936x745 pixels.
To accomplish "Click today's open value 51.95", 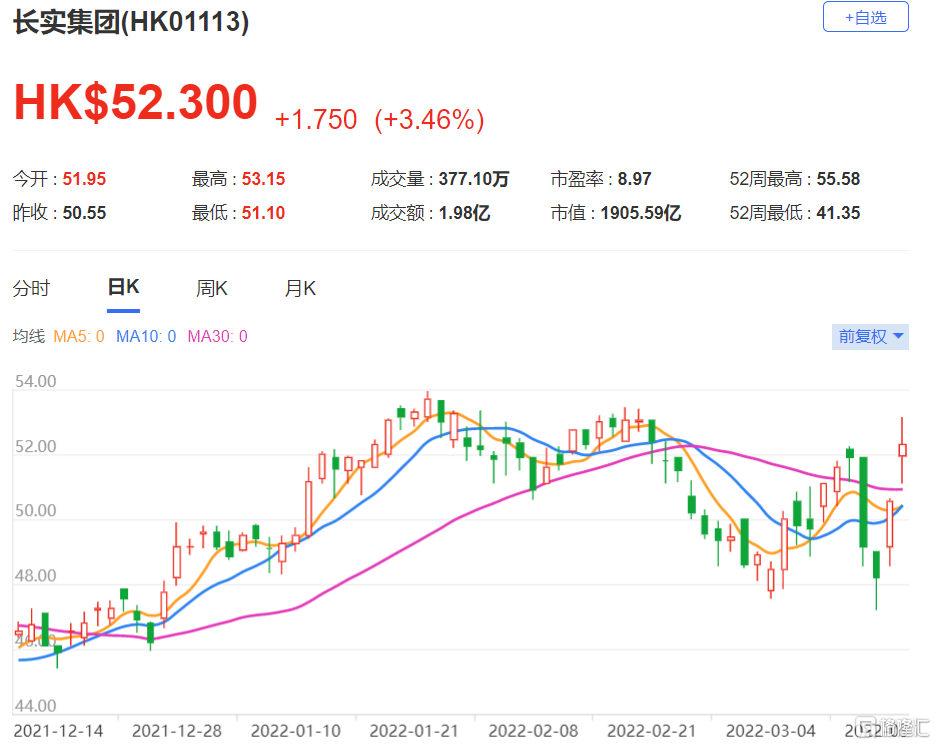I will [84, 179].
